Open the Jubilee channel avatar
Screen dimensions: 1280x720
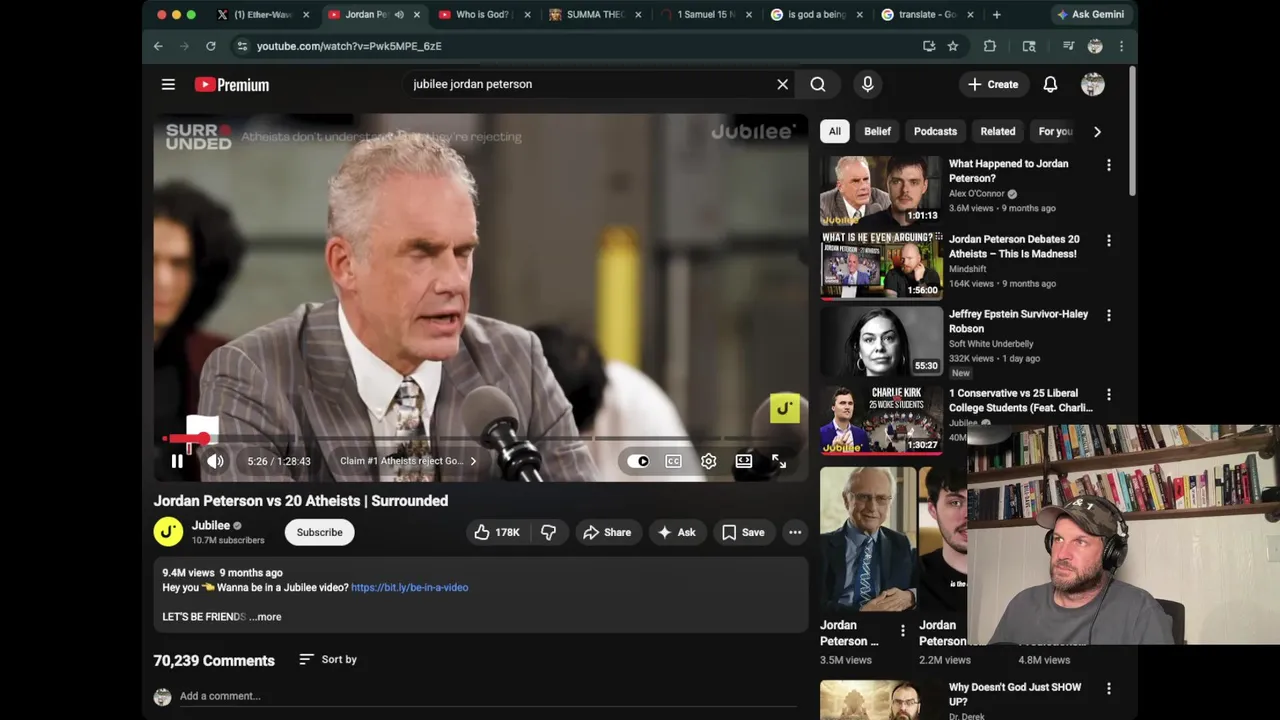coord(168,532)
